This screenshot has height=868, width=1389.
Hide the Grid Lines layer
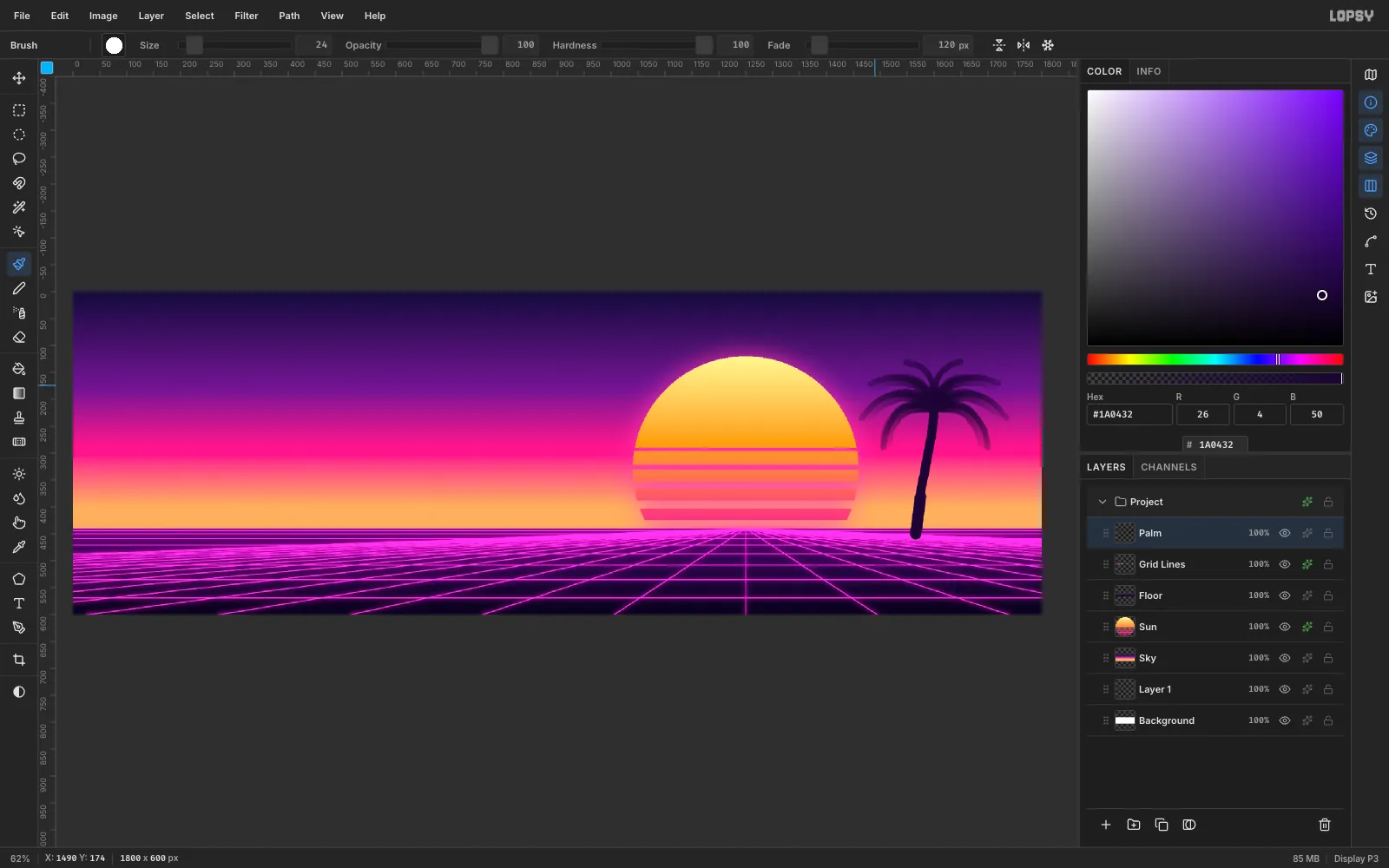point(1285,564)
